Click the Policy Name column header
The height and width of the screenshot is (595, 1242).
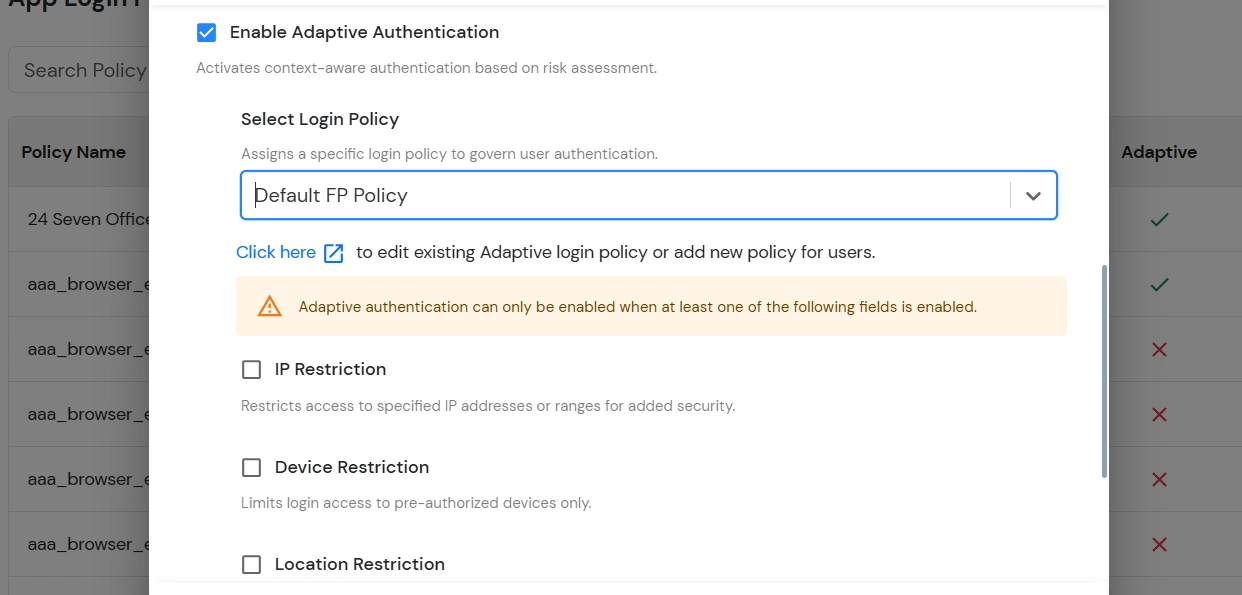coord(73,151)
